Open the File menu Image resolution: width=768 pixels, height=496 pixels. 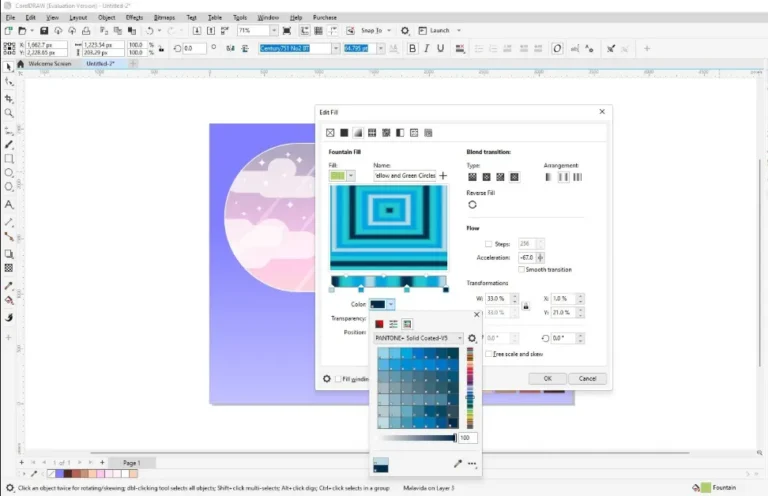click(10, 17)
